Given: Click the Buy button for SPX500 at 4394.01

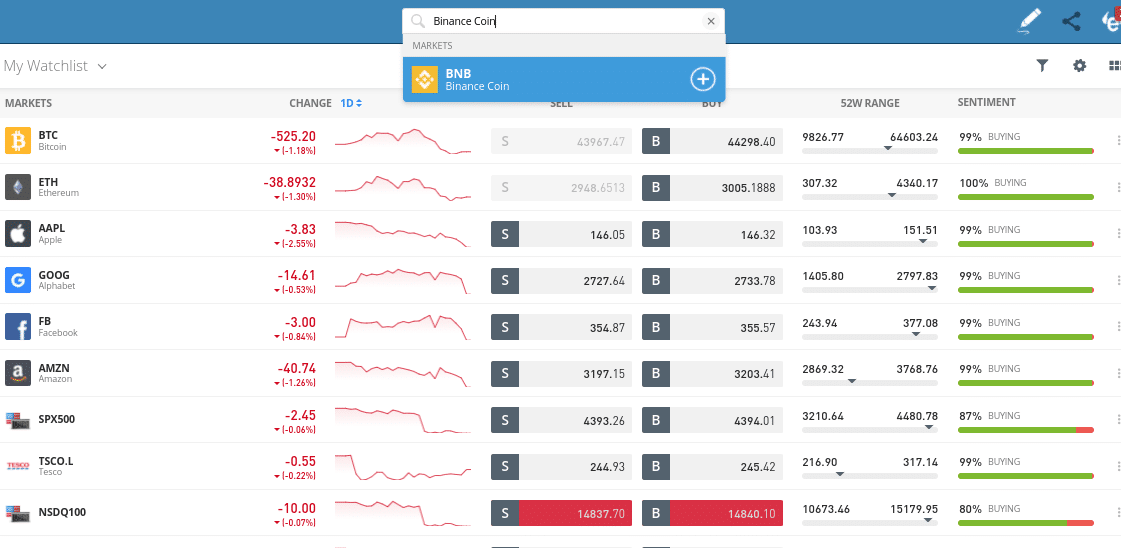Looking at the screenshot, I should (x=712, y=420).
